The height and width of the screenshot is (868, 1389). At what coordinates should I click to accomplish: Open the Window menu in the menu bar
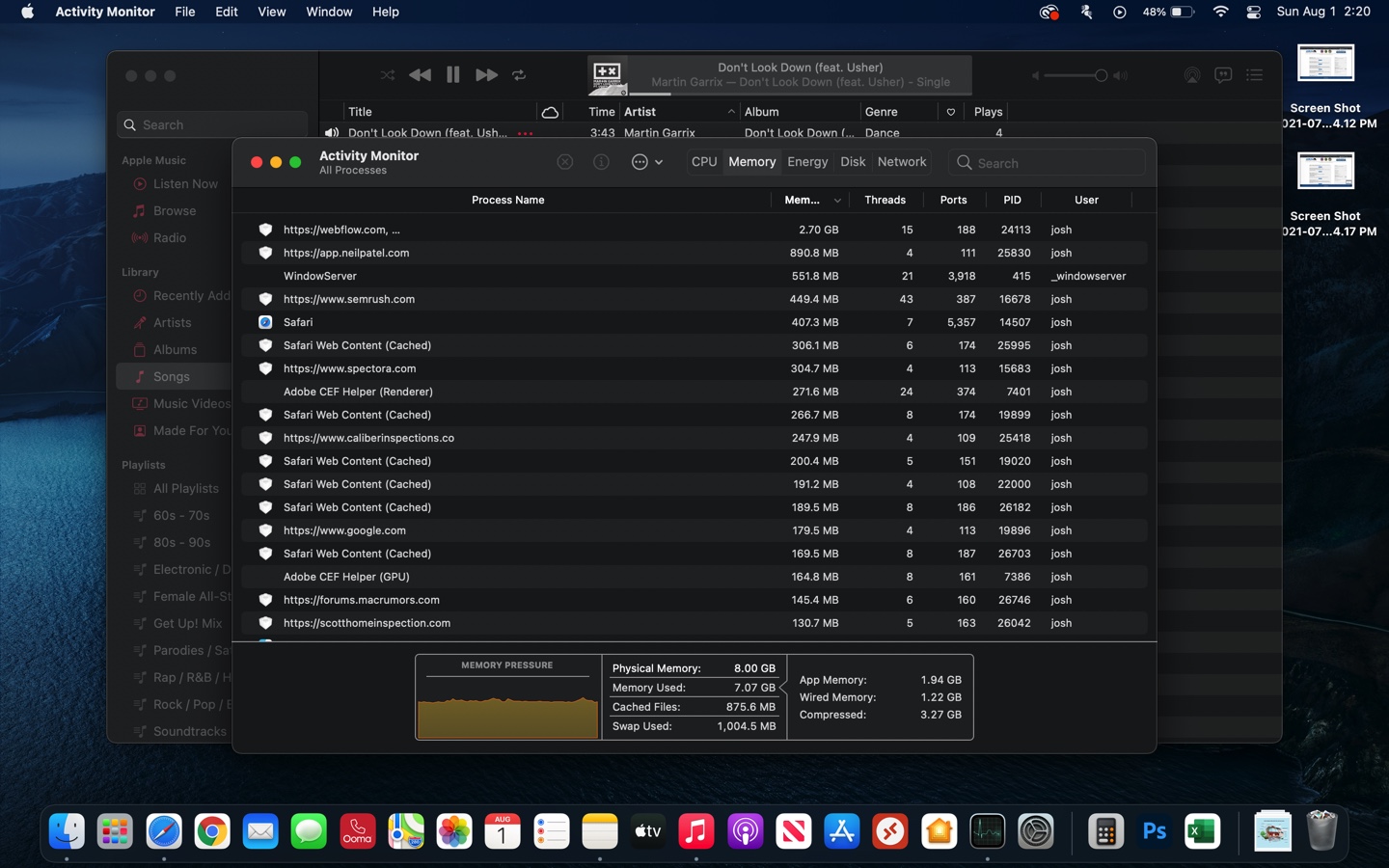pyautogui.click(x=329, y=12)
